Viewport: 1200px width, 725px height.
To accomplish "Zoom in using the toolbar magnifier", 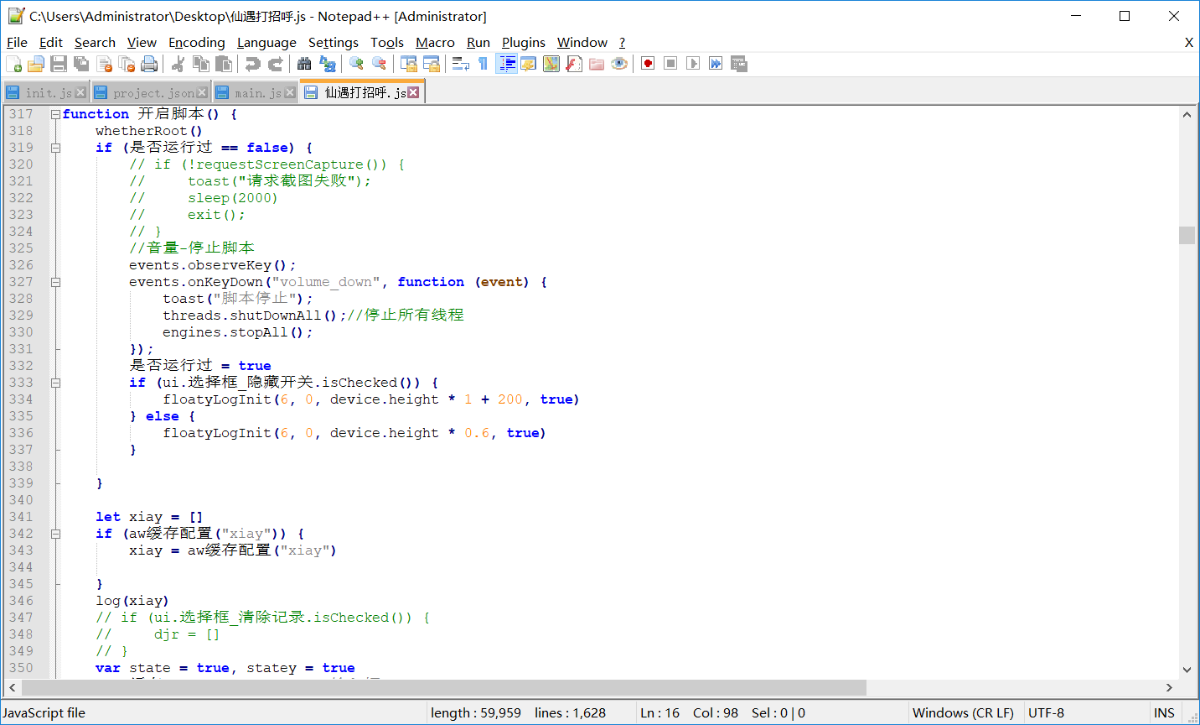I will pyautogui.click(x=356, y=64).
